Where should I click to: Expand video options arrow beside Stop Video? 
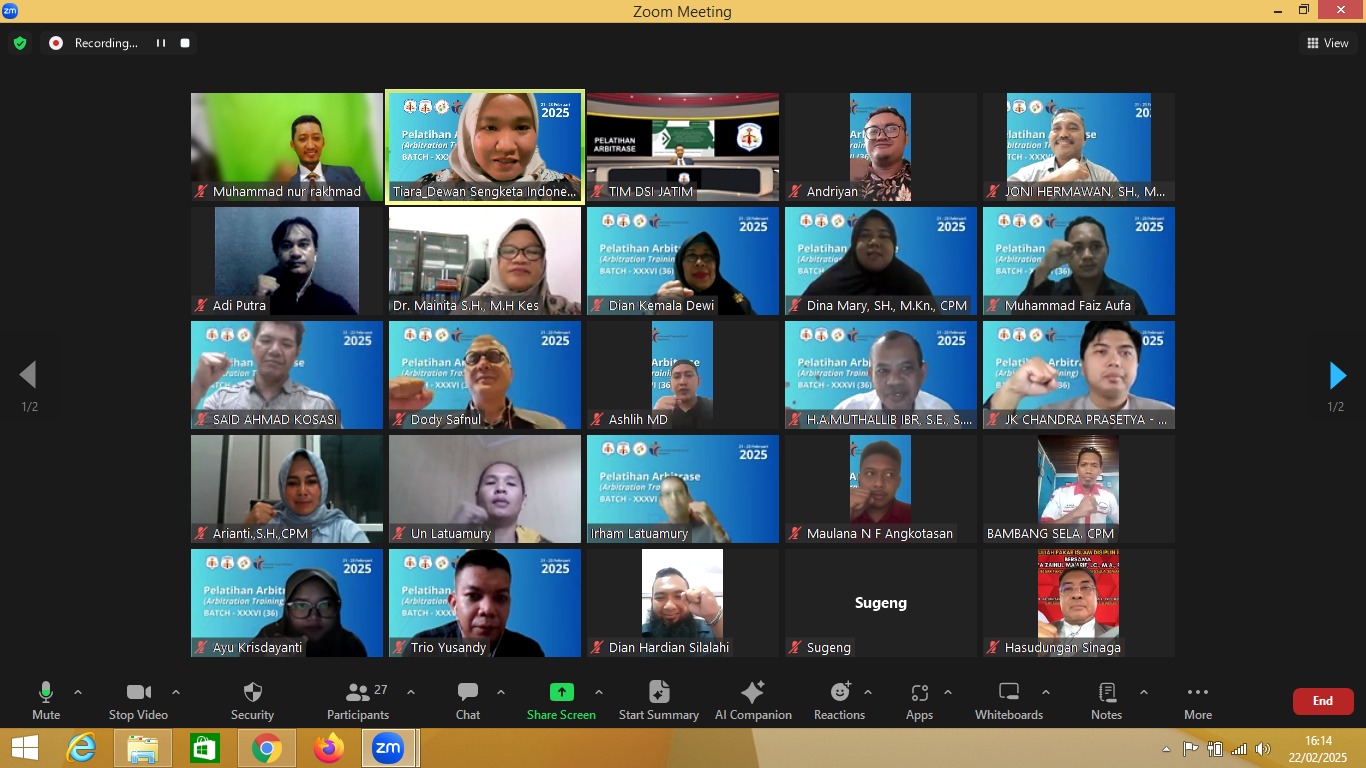(176, 692)
